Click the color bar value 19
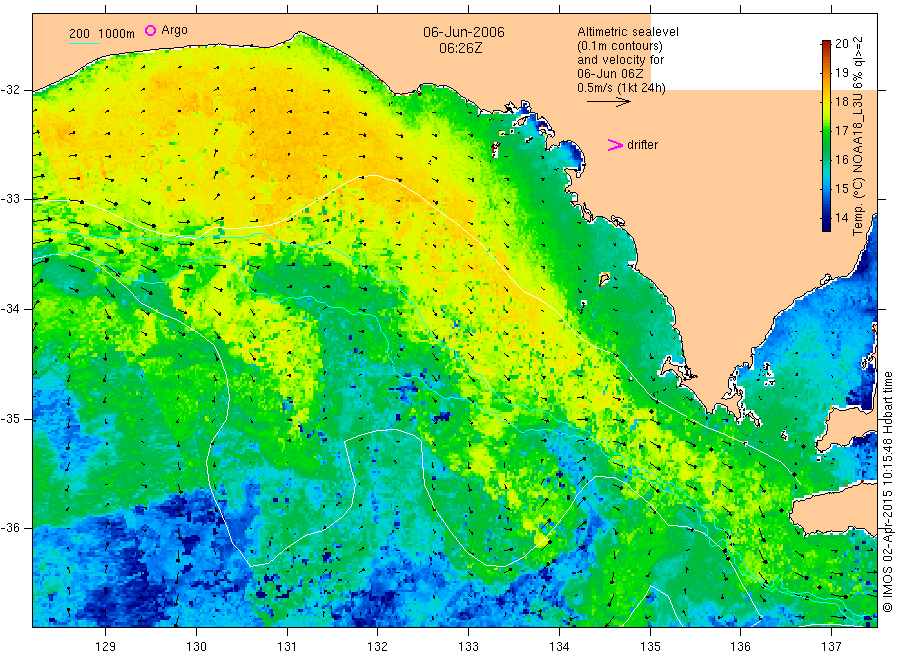This screenshot has height=660, width=900. pos(841,72)
